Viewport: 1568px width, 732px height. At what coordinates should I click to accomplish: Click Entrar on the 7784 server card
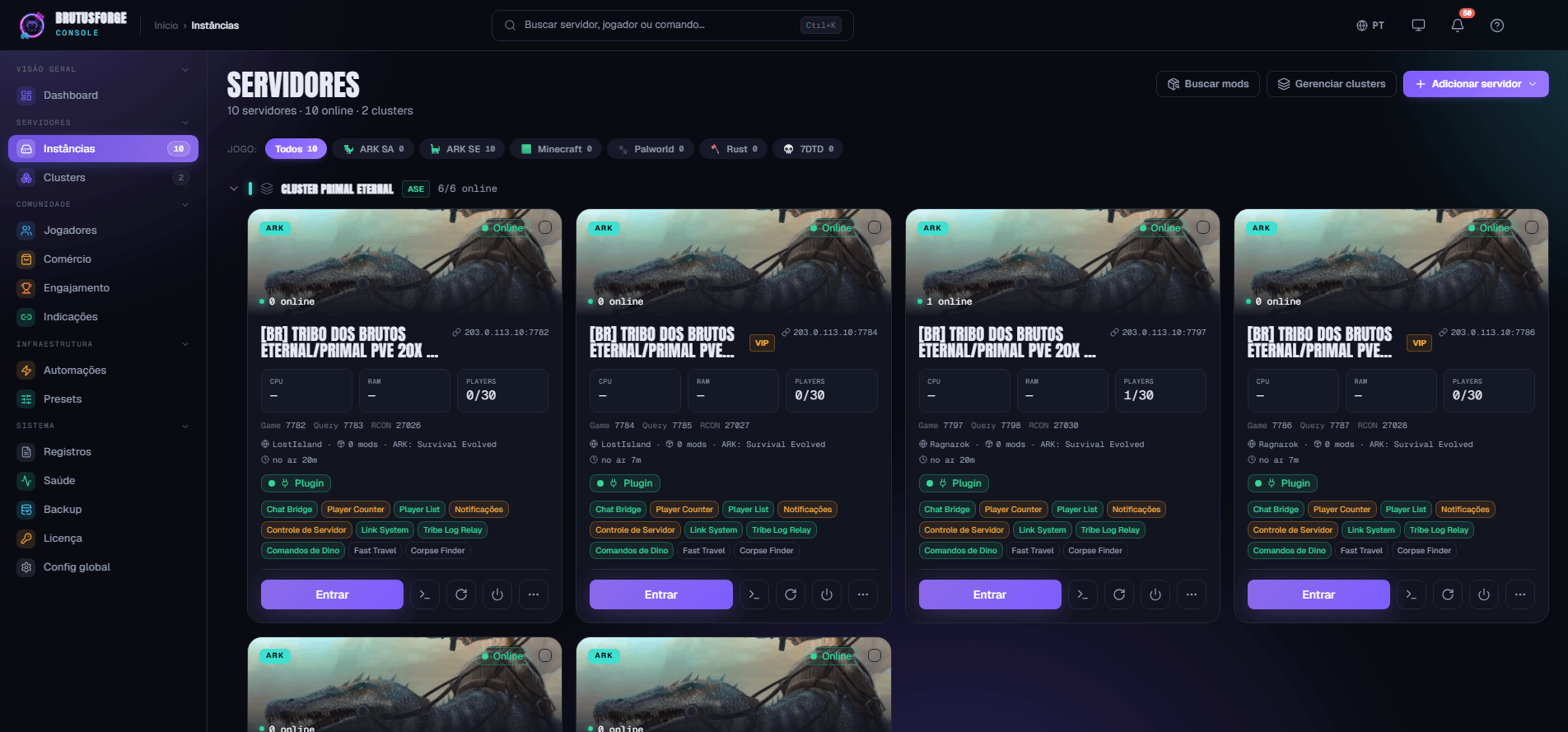[x=660, y=594]
